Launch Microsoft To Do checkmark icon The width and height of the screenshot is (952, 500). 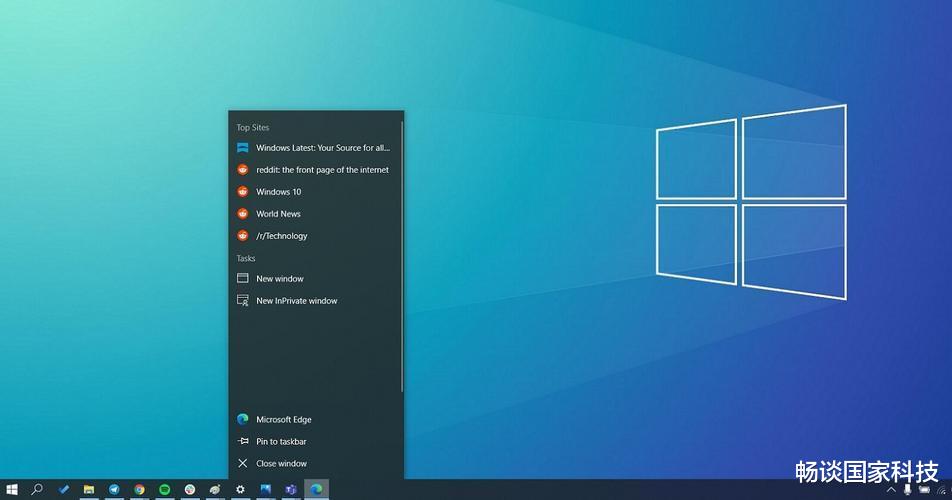pyautogui.click(x=63, y=489)
